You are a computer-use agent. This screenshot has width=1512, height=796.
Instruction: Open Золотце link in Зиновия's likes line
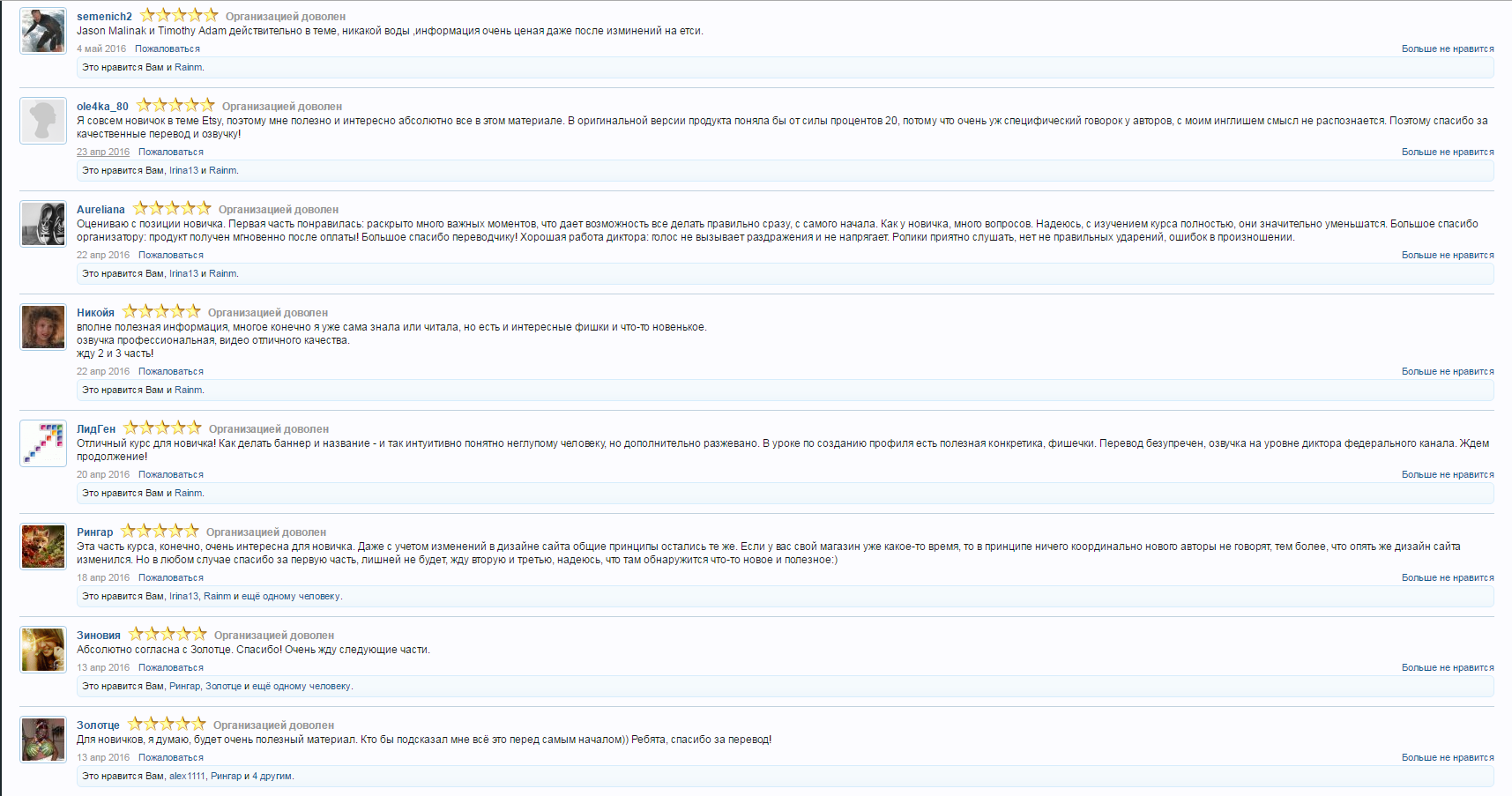pos(223,687)
